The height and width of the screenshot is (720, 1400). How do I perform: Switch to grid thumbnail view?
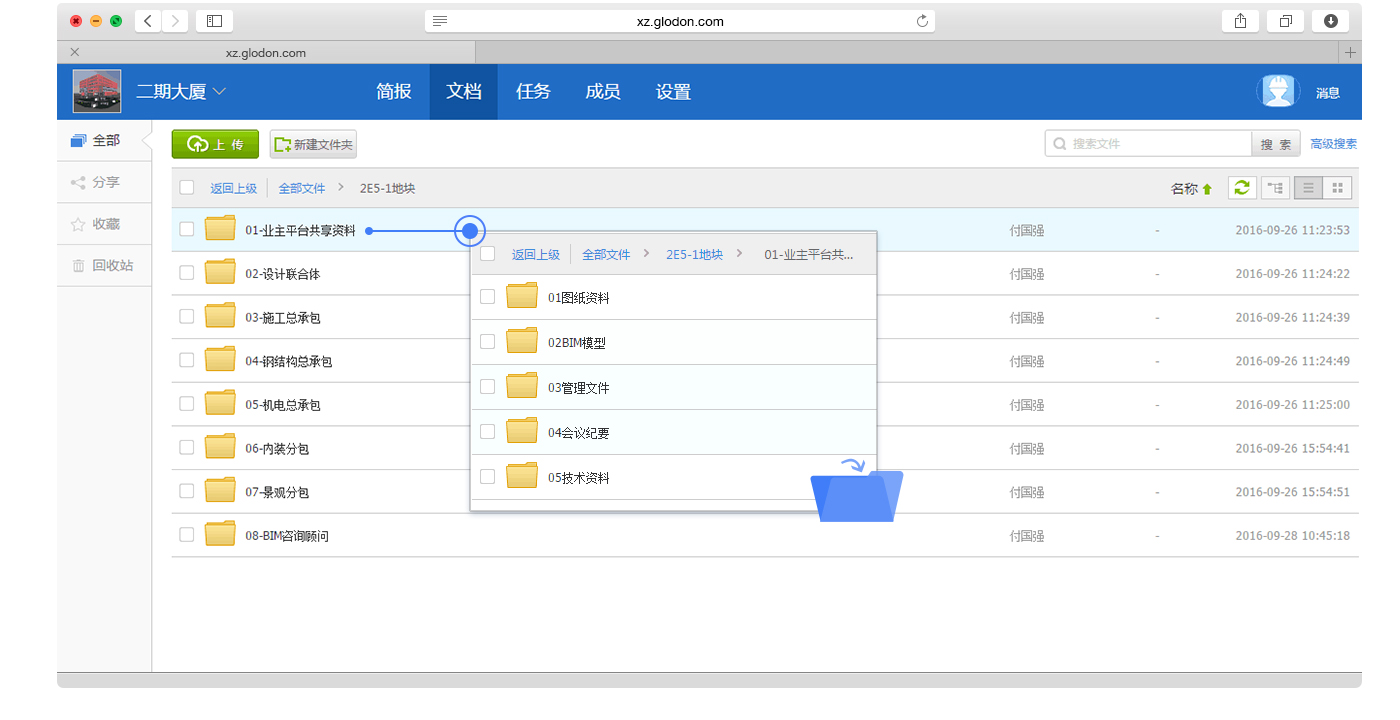click(1337, 188)
